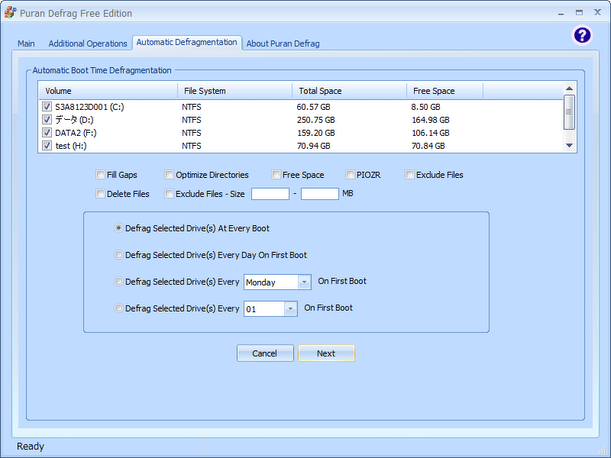Select the test (H:) volume name
Screen dimensions: 611x458
coord(71,146)
